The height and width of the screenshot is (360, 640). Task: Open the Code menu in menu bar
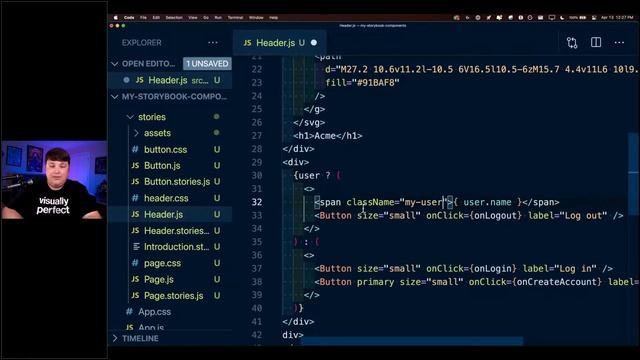pos(129,18)
